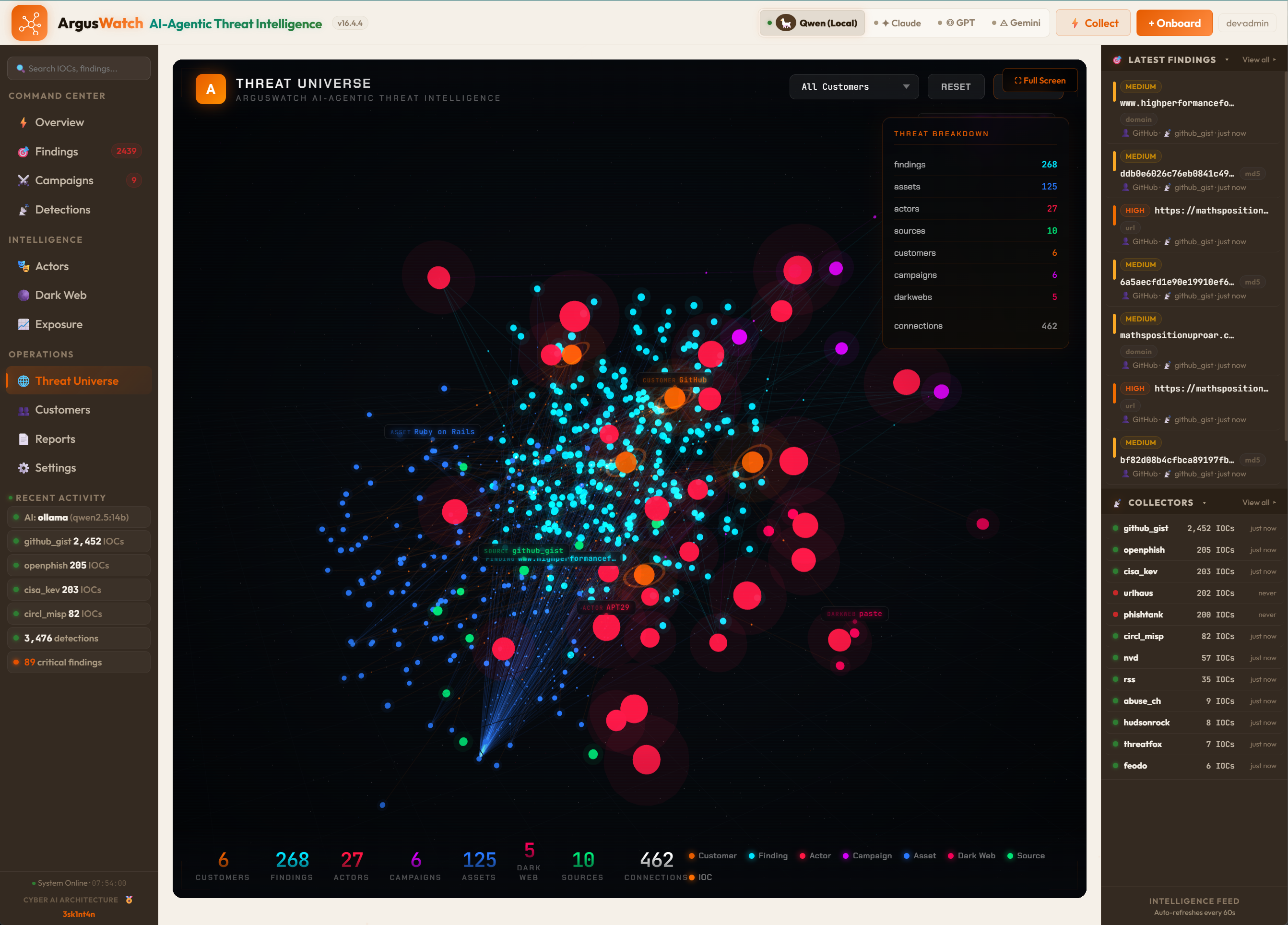Expand the Latest Findings header arrow
Viewport: 1288px width, 925px height.
point(1227,59)
